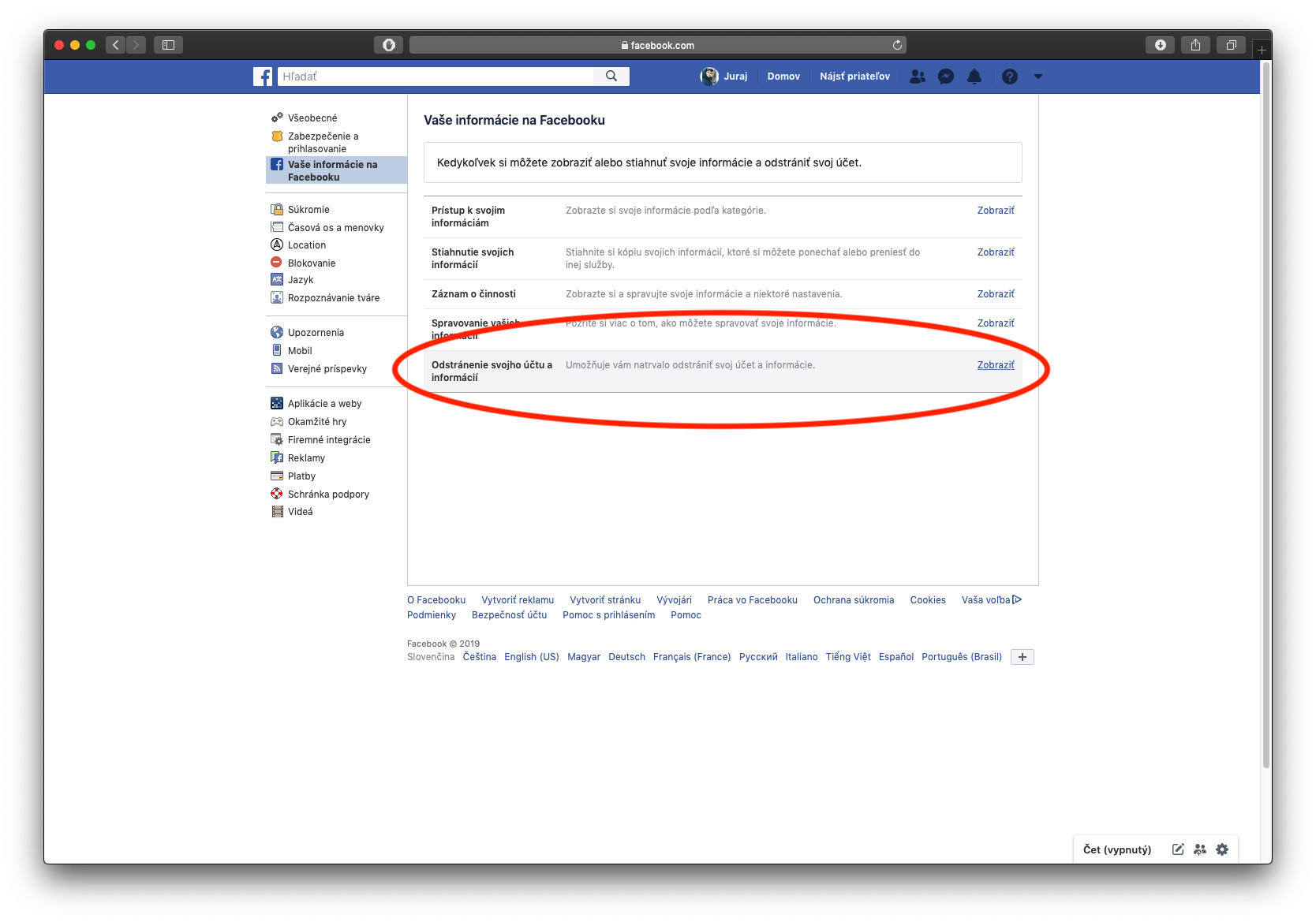
Task: Open Videá settings
Action: pyautogui.click(x=300, y=511)
